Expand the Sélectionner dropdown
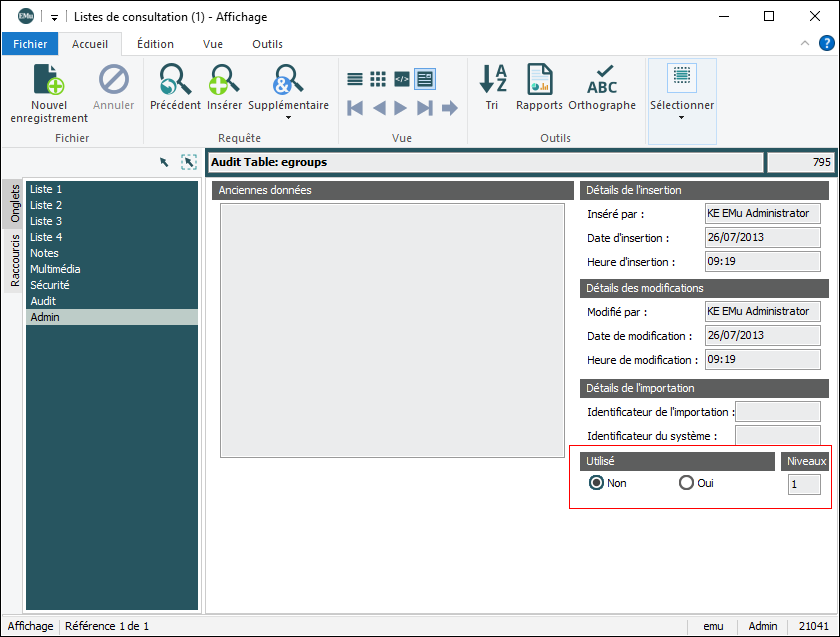Viewport: 840px width, 637px height. pos(682,118)
